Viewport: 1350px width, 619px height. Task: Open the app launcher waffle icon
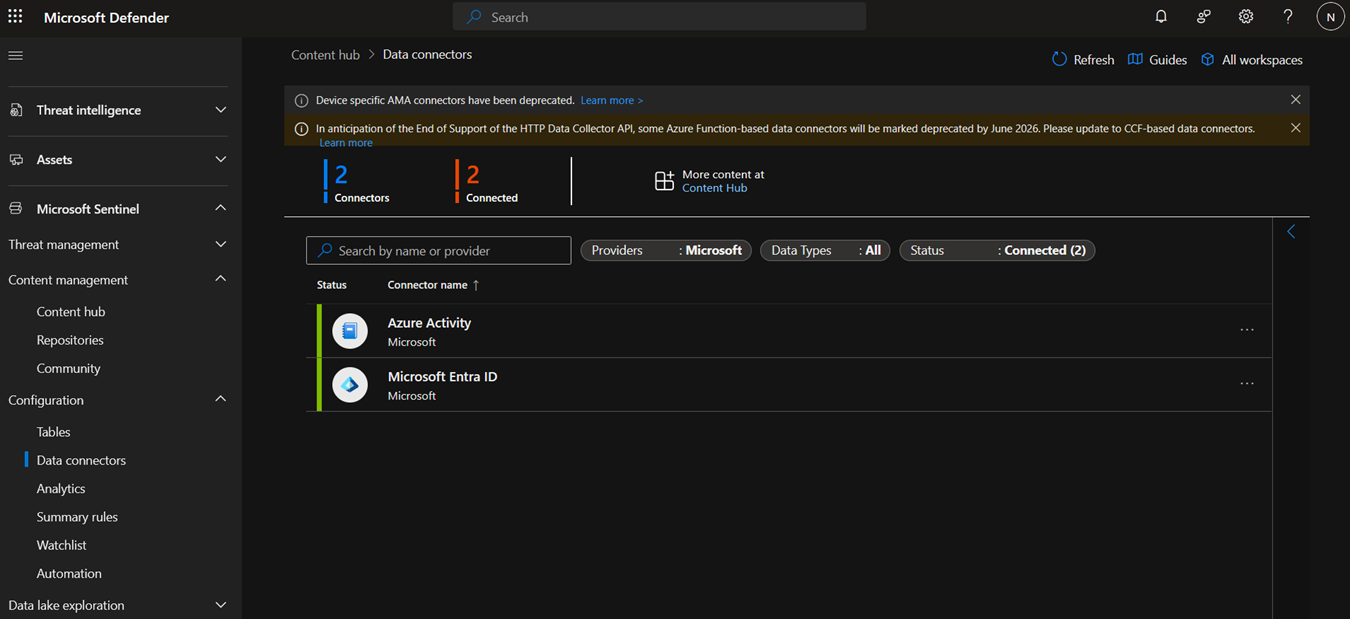click(x=15, y=17)
